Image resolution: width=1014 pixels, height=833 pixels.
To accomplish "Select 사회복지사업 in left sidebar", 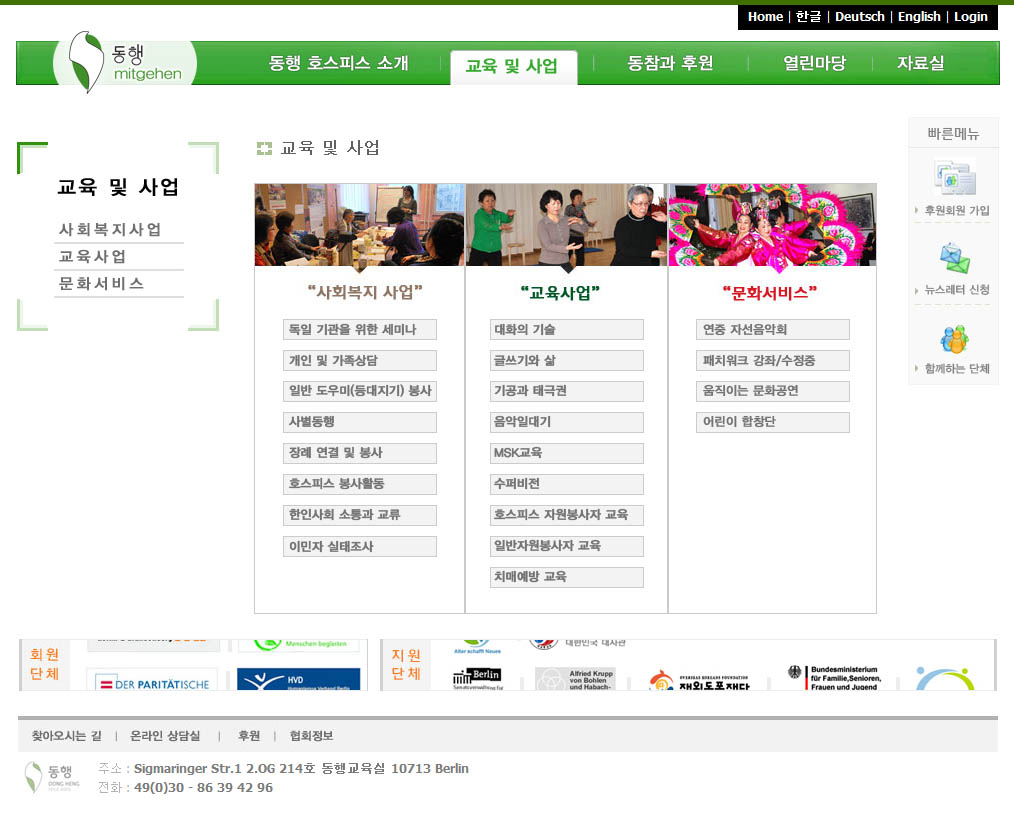I will tap(110, 230).
